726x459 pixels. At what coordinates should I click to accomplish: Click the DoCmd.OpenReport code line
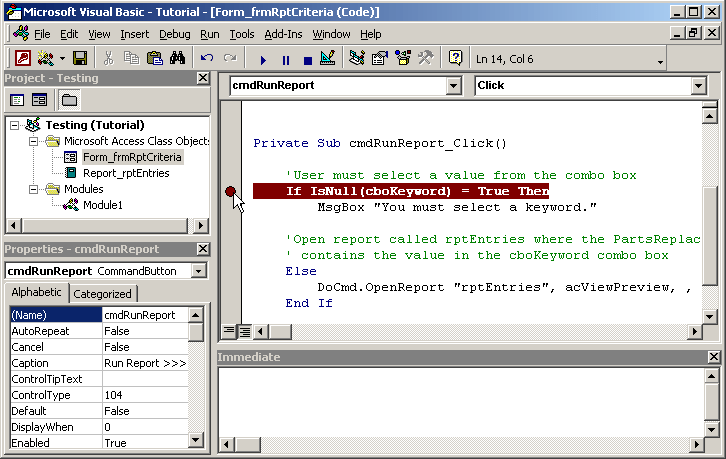[504, 288]
